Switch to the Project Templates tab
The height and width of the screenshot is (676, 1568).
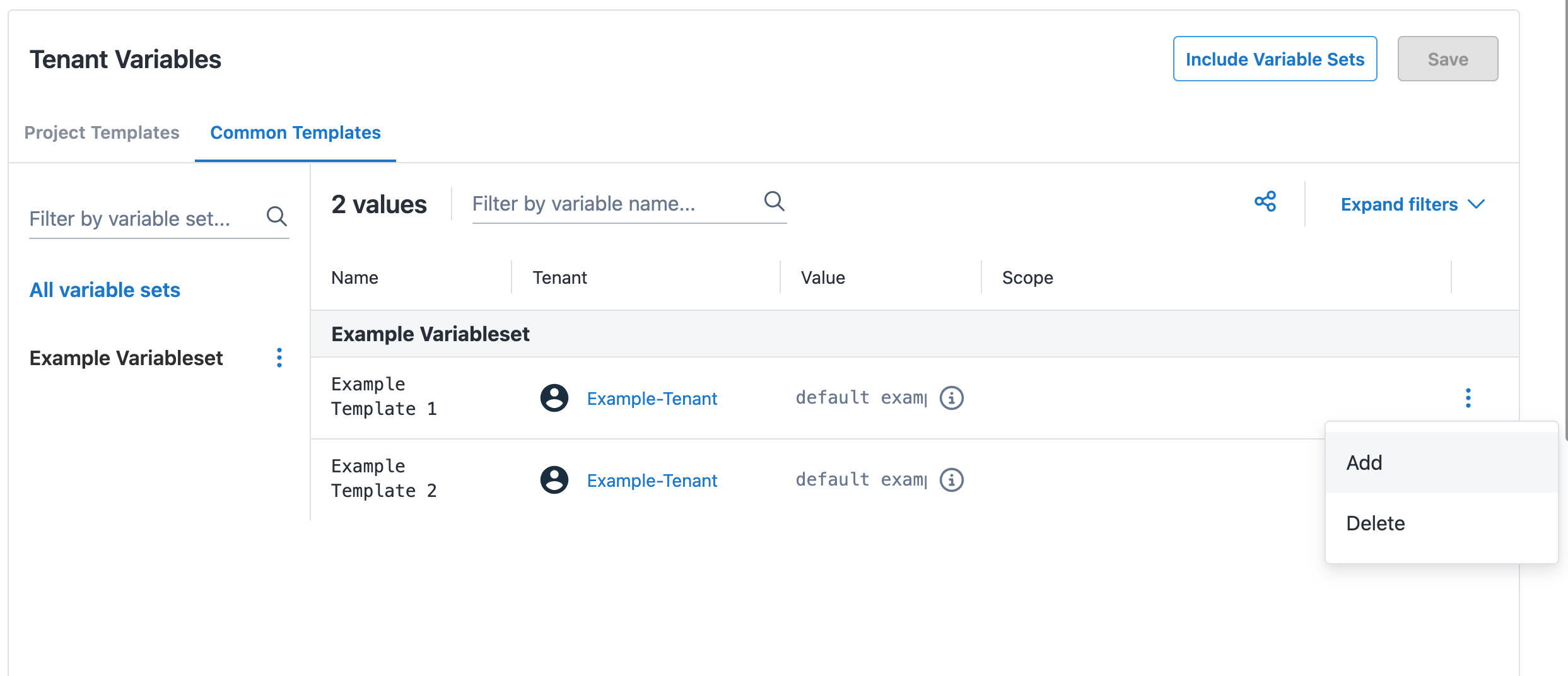[102, 132]
